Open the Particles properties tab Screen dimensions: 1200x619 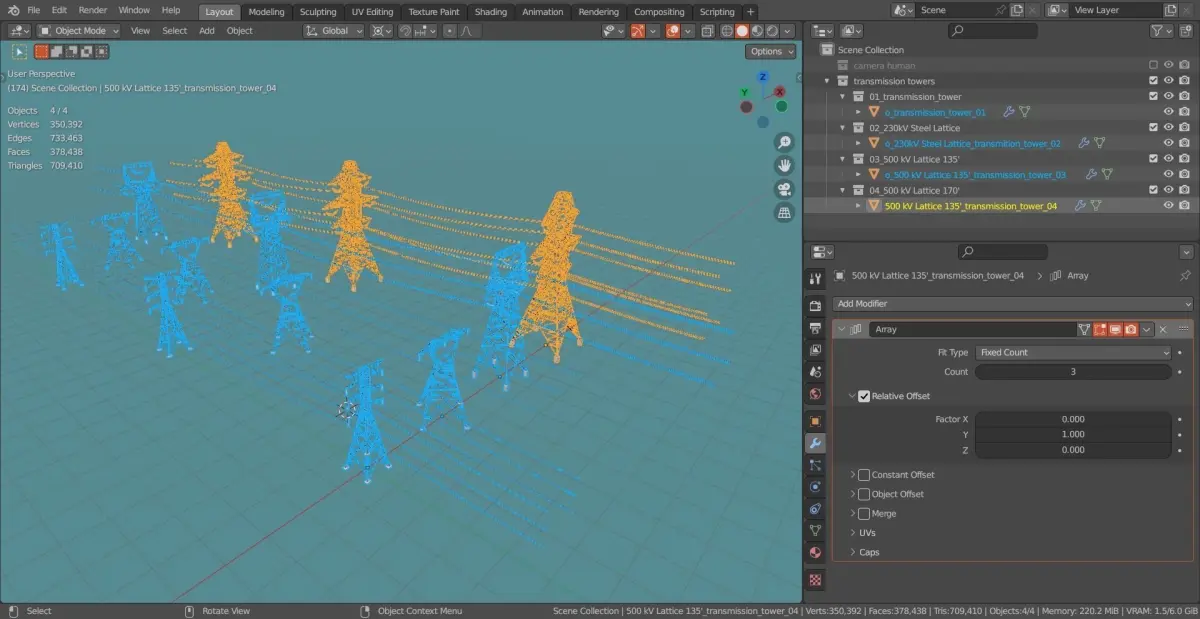click(x=815, y=465)
